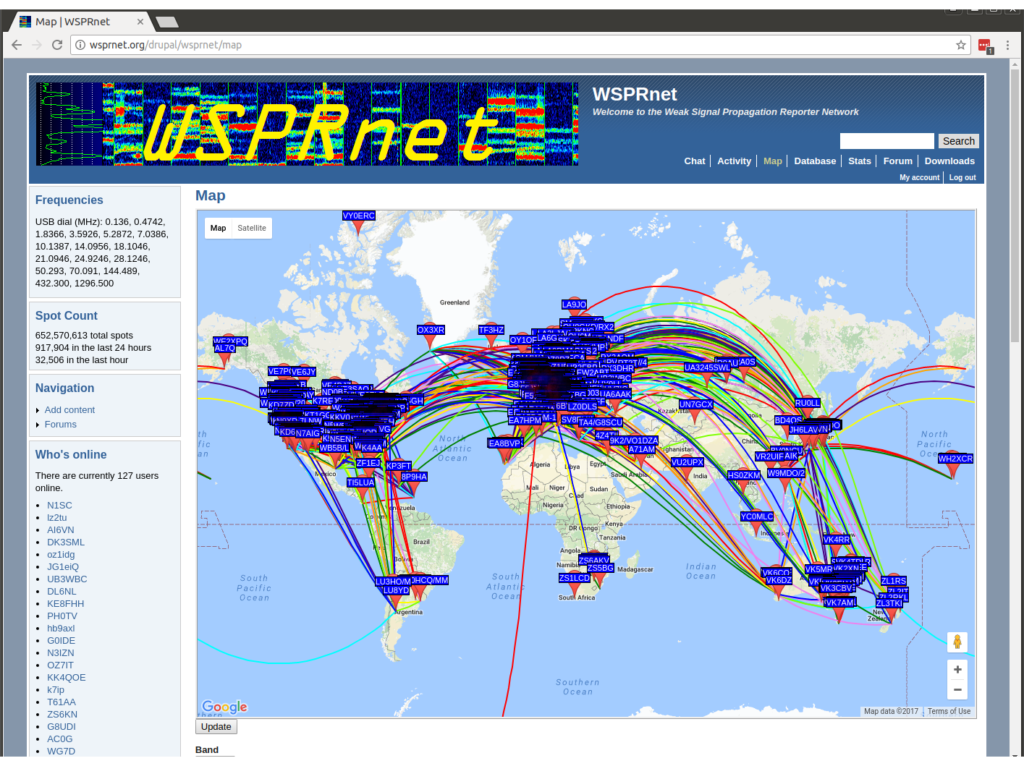Screen dimensions: 1024x766
Task: Open Forums navigation link
Action: [x=60, y=424]
